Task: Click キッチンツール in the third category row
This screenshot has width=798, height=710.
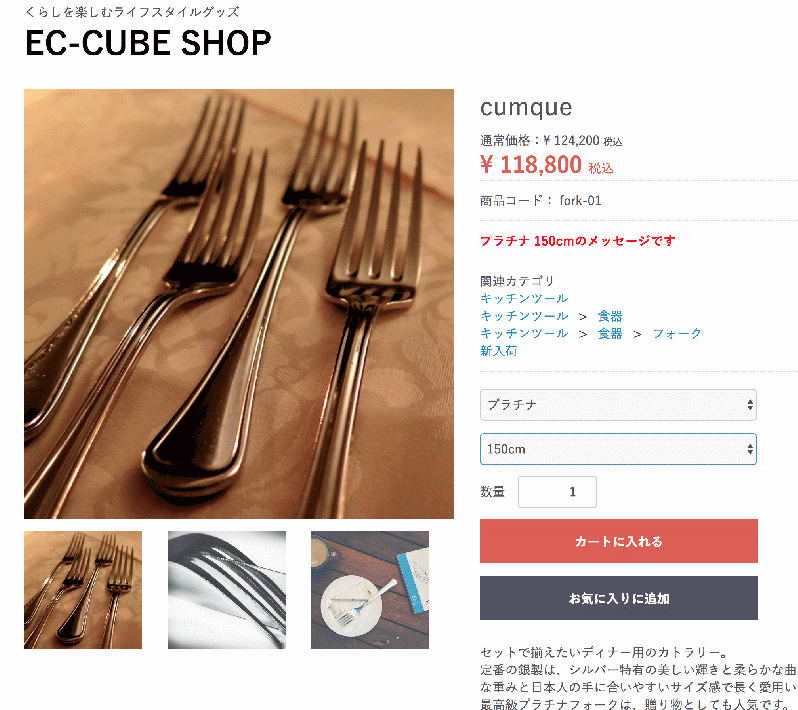Action: [524, 333]
